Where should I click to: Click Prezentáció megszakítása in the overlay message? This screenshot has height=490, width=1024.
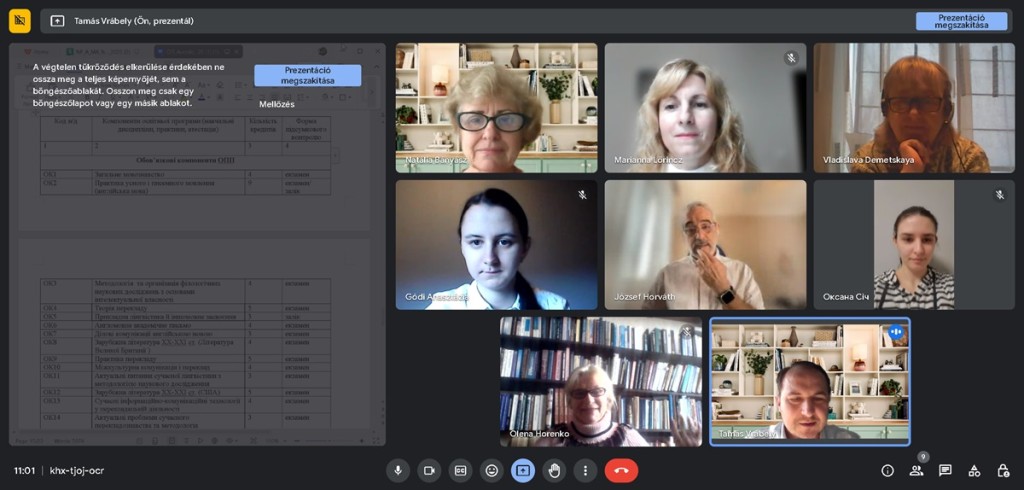pos(307,75)
